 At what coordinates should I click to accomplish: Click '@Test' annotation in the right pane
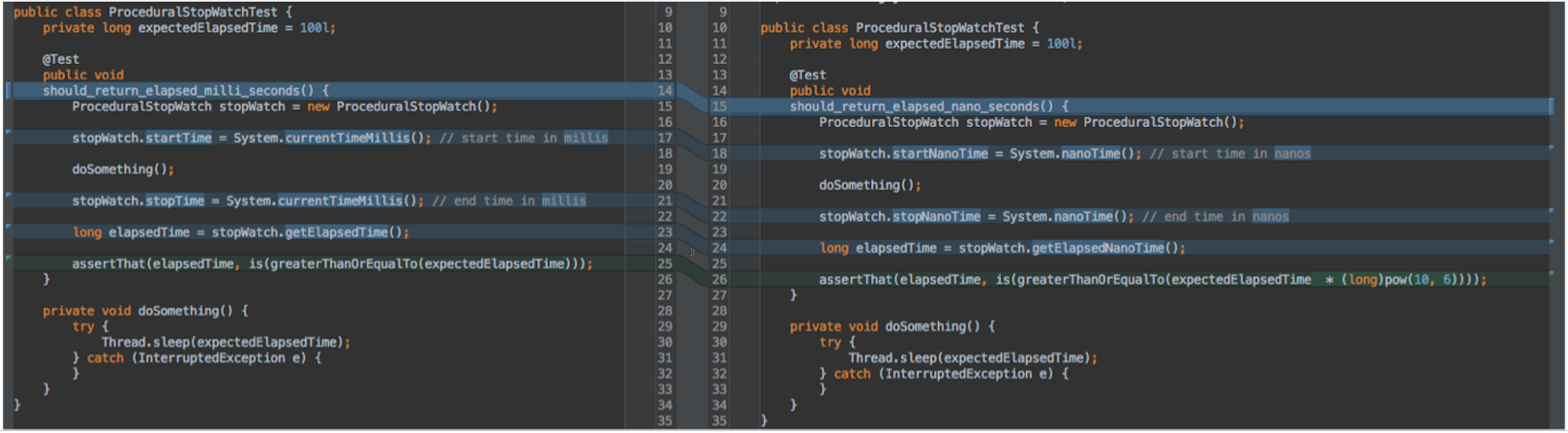coord(808,75)
